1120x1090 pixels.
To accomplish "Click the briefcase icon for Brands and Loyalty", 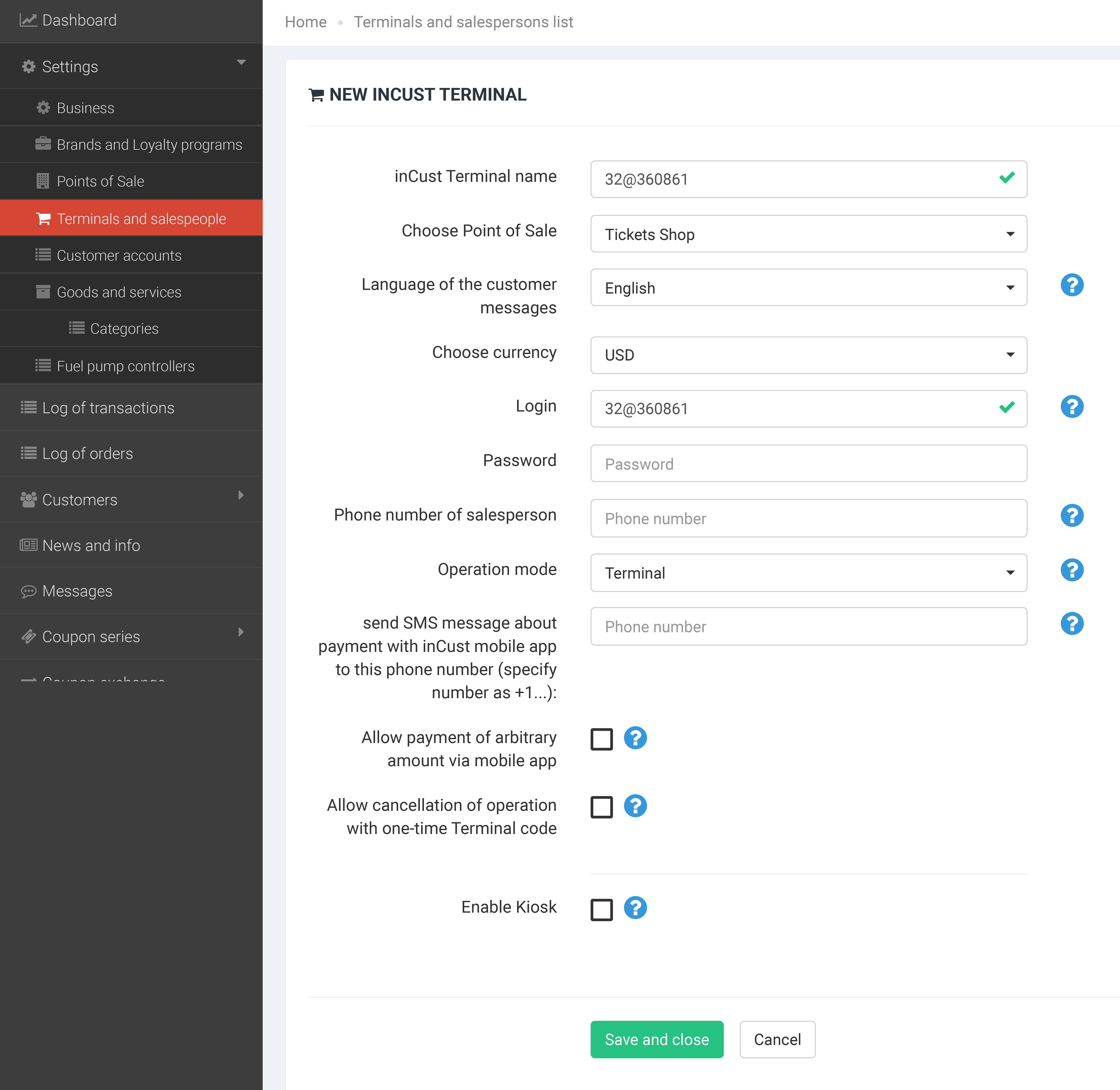I will click(x=43, y=144).
